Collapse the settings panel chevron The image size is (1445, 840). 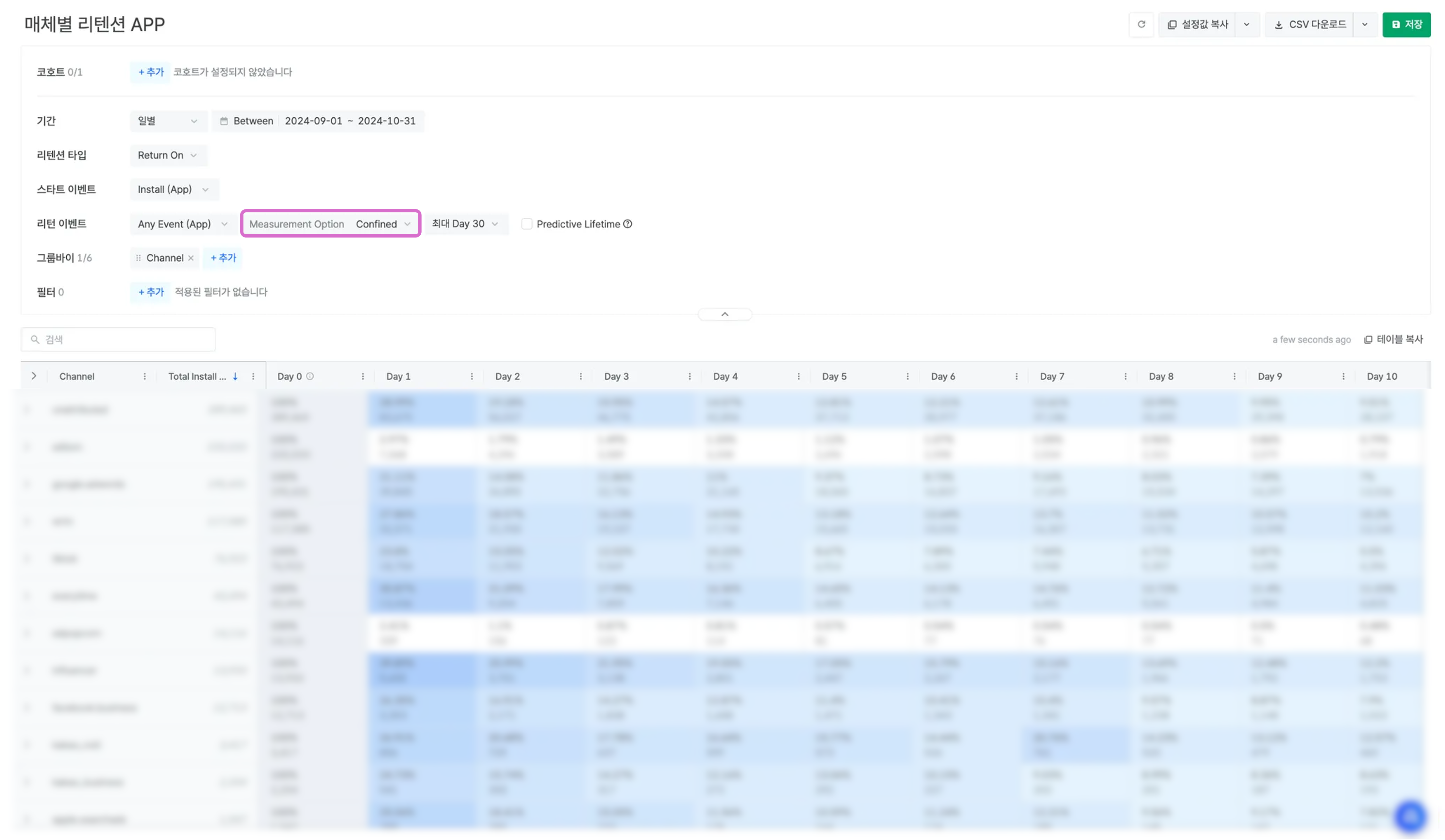725,314
